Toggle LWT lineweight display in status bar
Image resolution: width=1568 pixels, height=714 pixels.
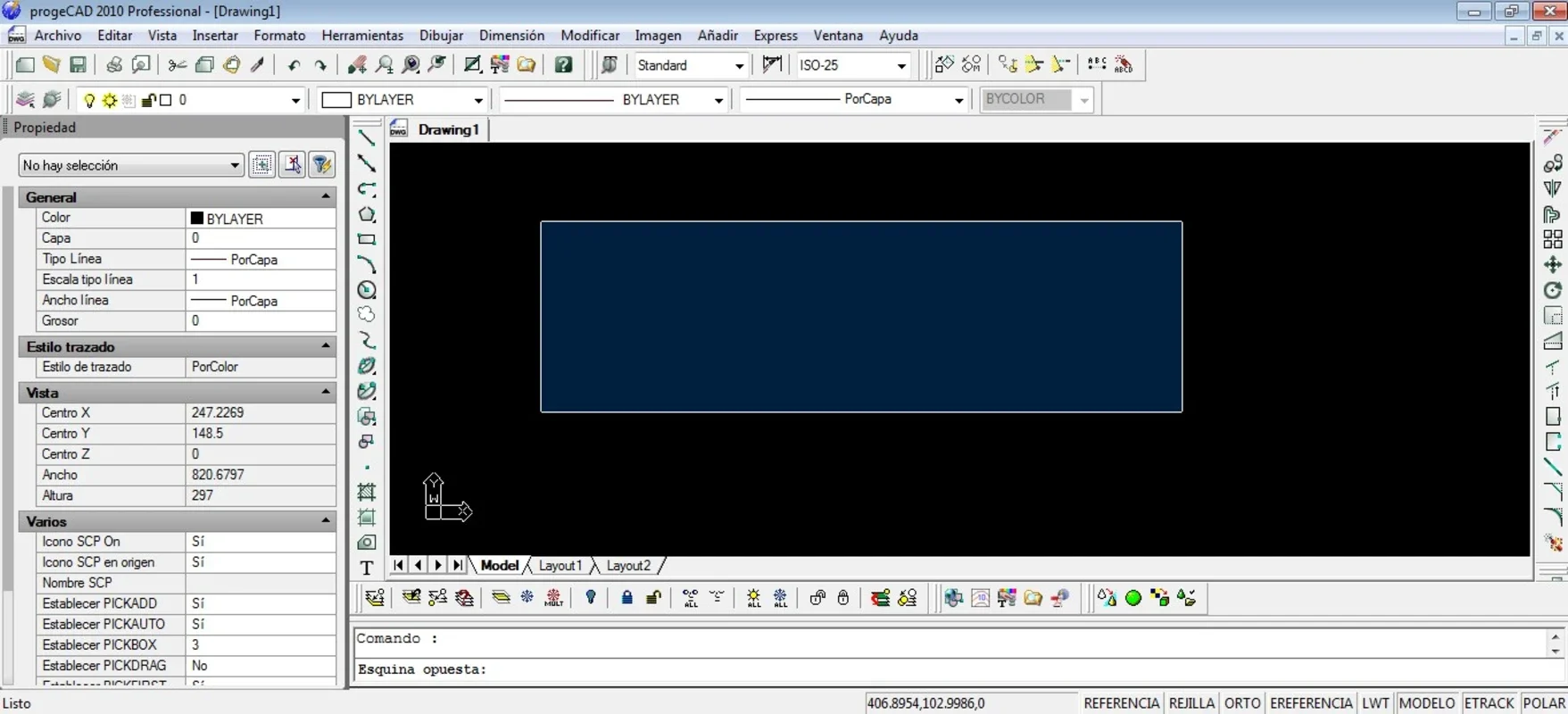1375,703
